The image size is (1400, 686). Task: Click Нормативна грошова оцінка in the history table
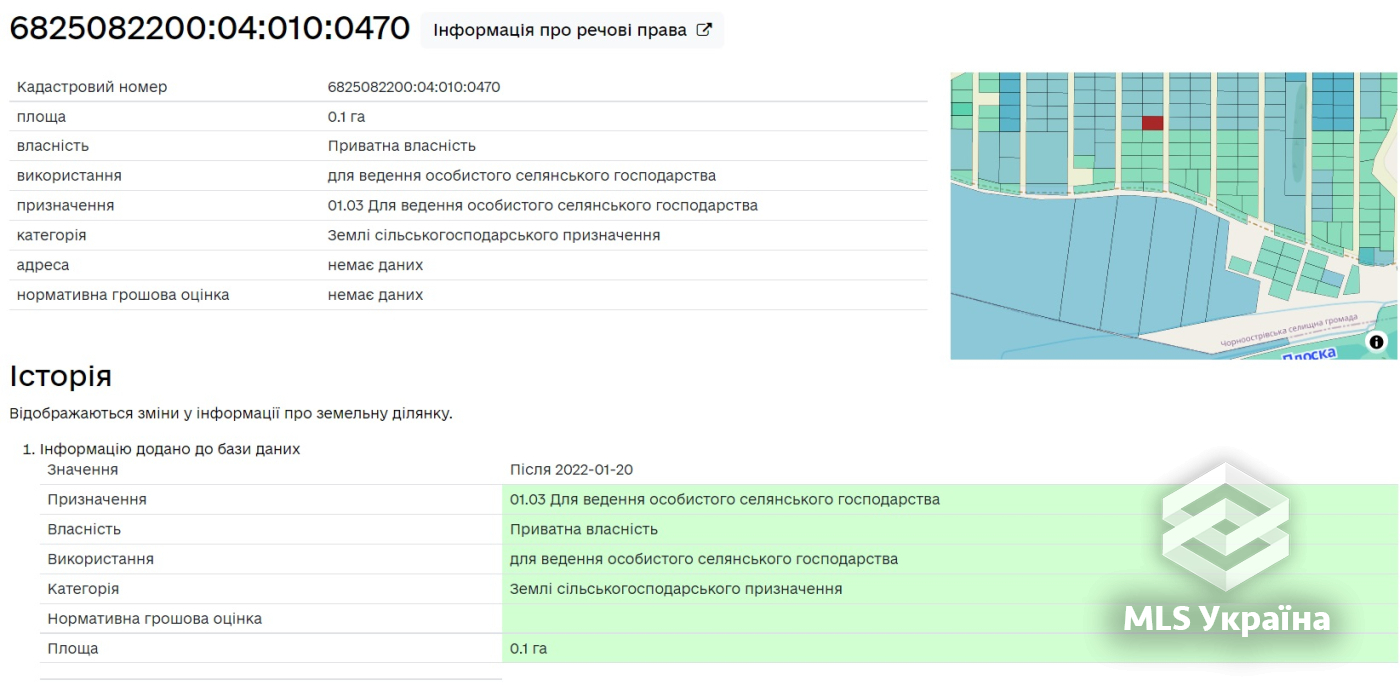tap(155, 619)
